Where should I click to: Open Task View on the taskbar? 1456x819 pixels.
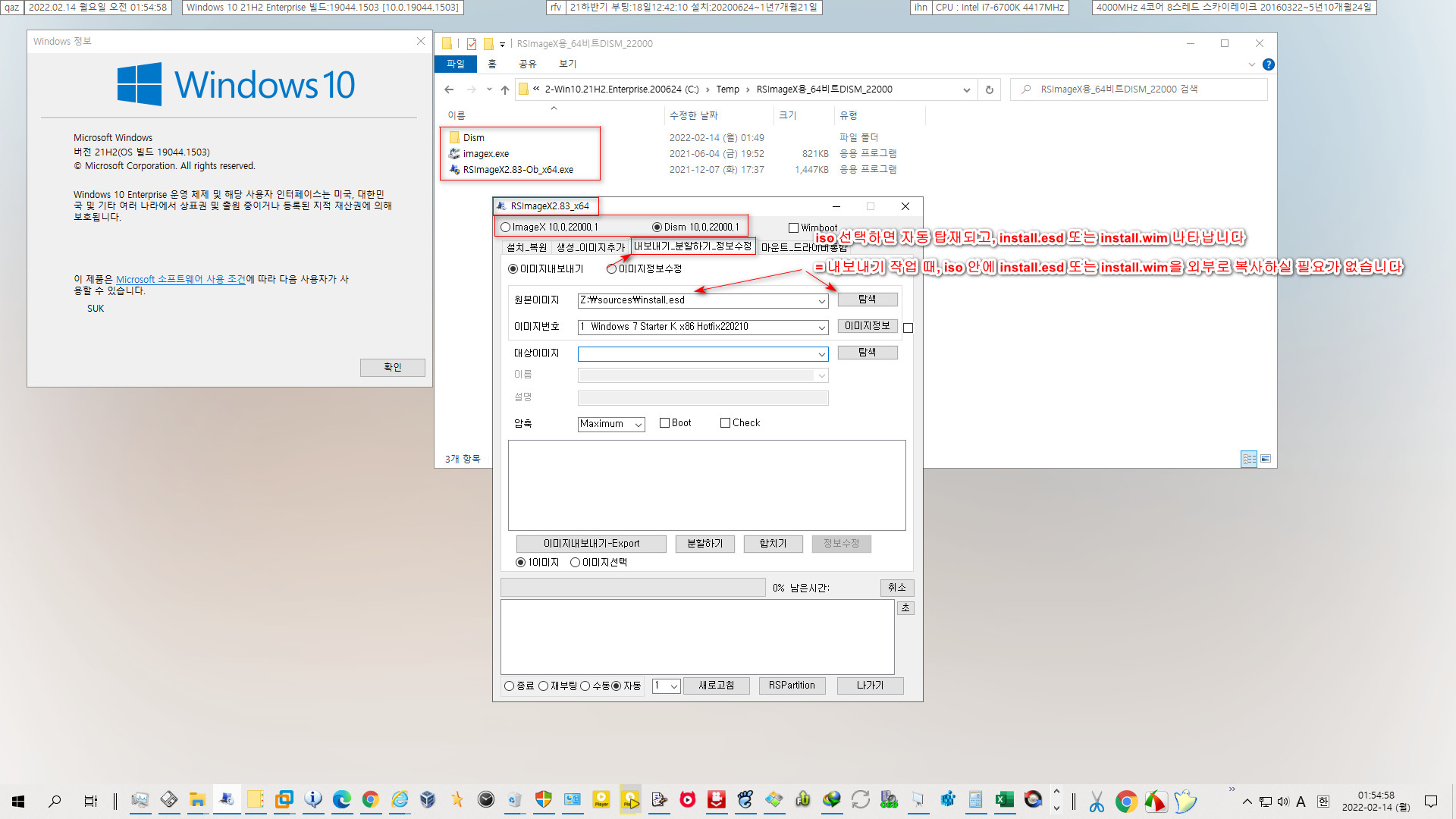tap(90, 801)
